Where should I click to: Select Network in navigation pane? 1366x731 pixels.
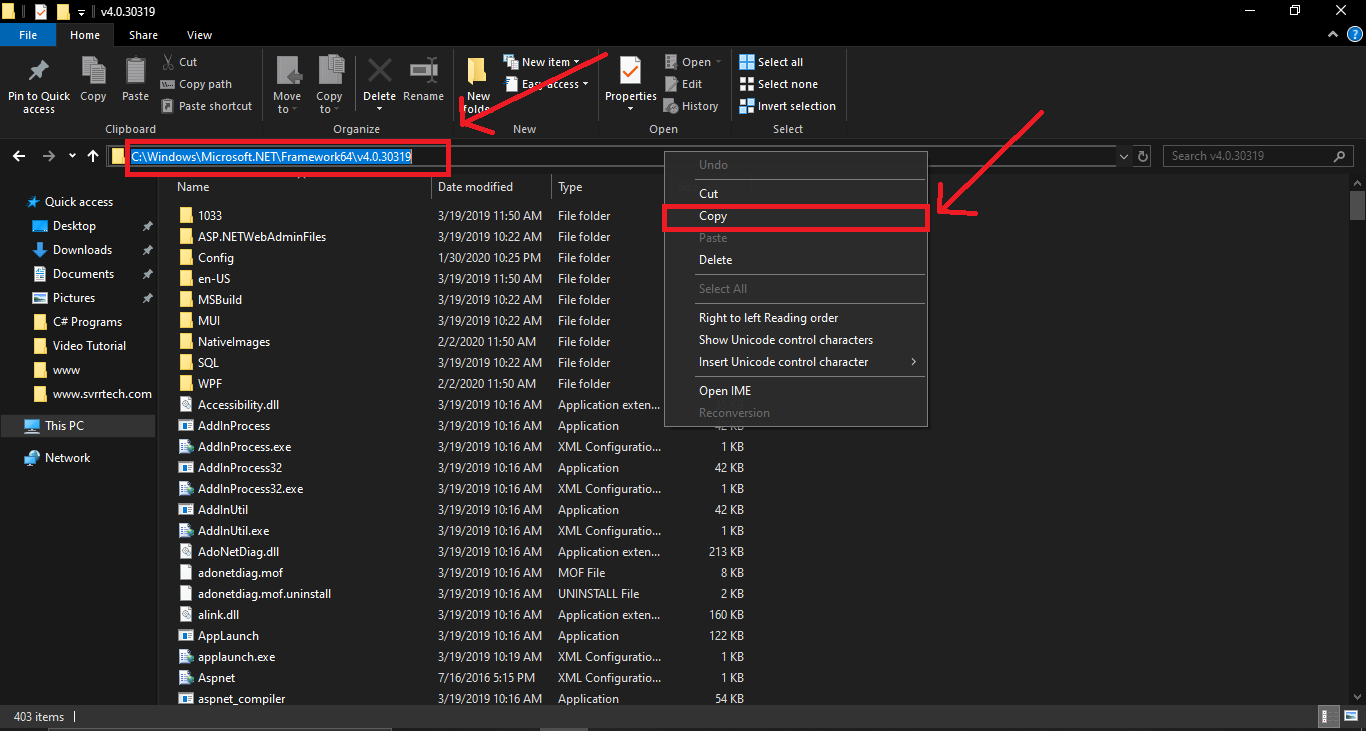[x=67, y=458]
